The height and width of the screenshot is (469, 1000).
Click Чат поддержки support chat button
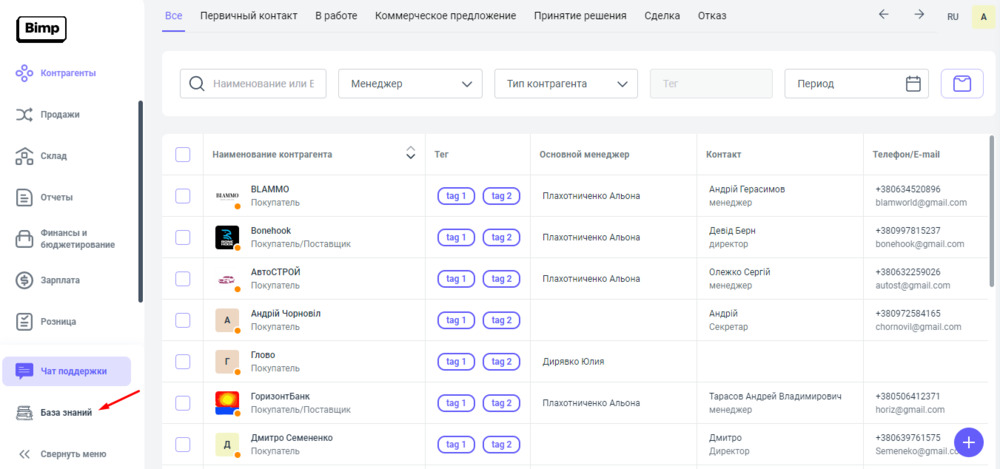pyautogui.click(x=67, y=371)
